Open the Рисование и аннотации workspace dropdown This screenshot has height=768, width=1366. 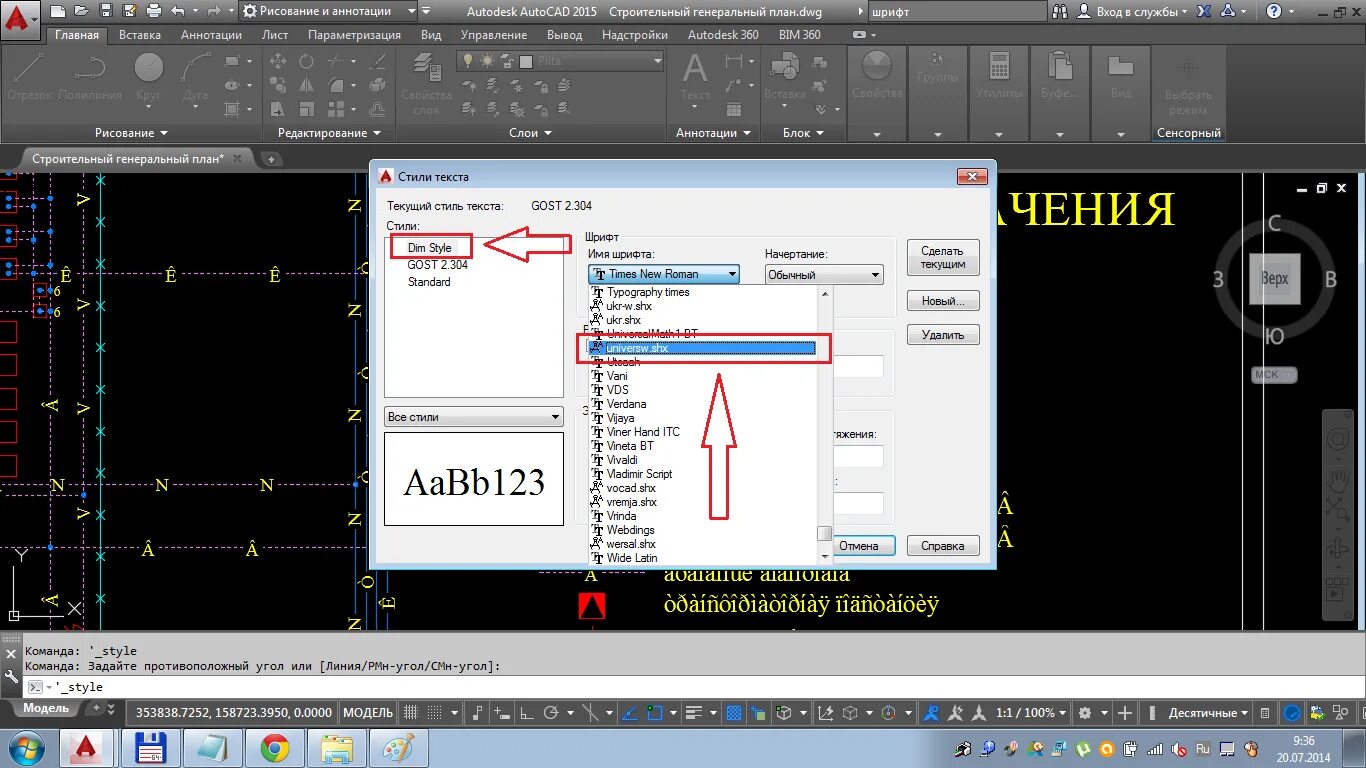click(328, 11)
